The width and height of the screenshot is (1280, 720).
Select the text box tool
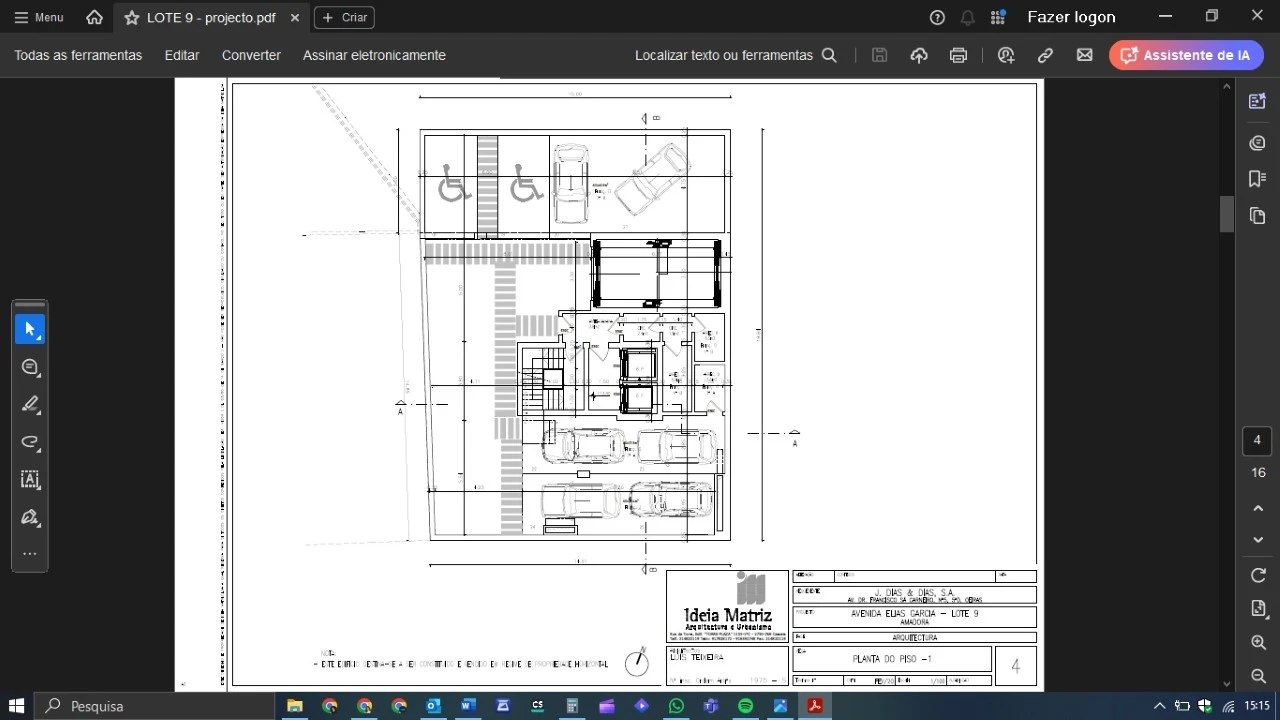click(30, 479)
